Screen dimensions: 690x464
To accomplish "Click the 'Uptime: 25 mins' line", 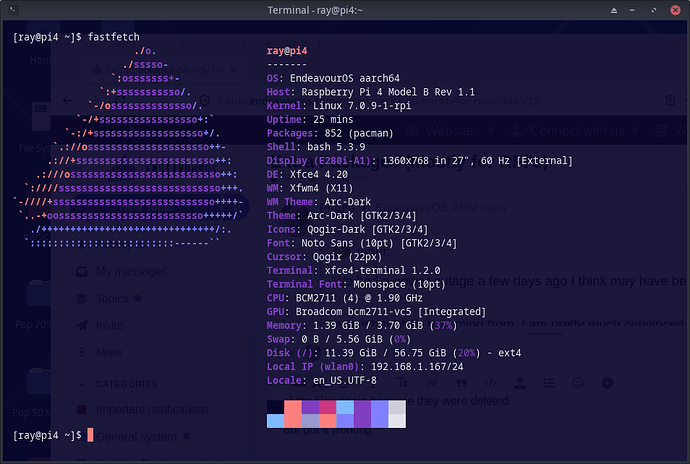I will (x=310, y=119).
